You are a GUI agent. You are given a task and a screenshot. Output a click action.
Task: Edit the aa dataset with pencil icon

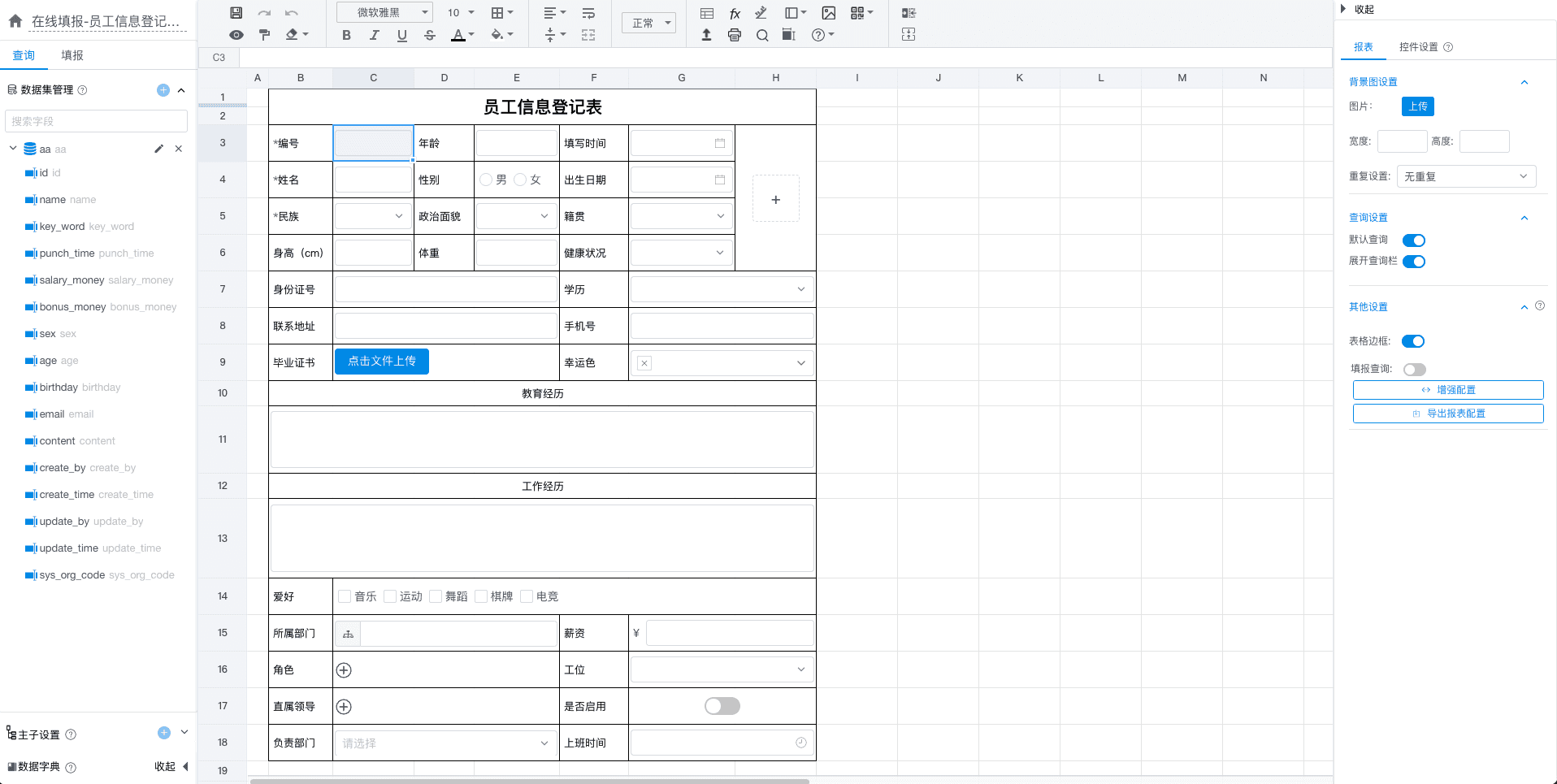pos(158,149)
